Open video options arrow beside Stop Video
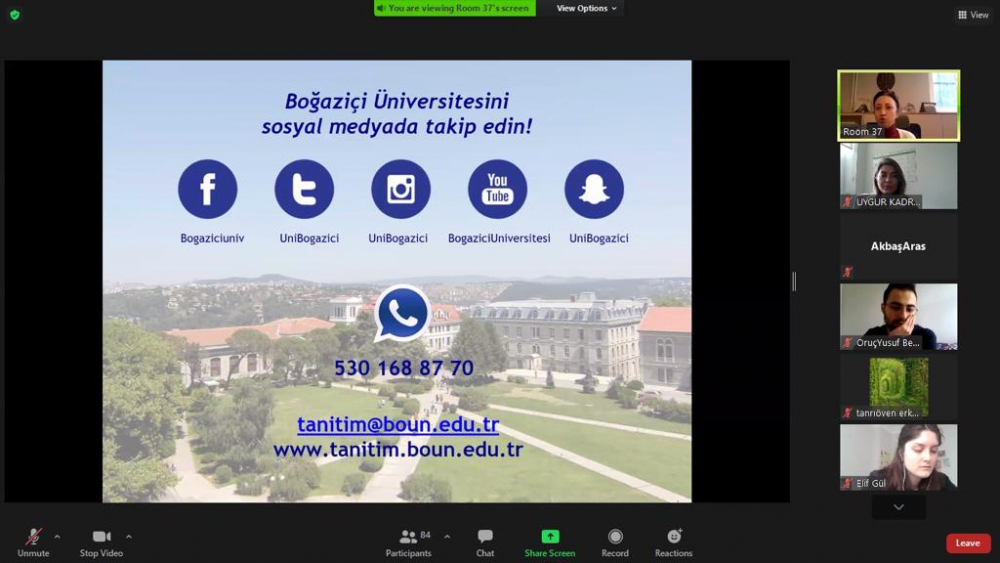This screenshot has height=563, width=1000. [129, 537]
